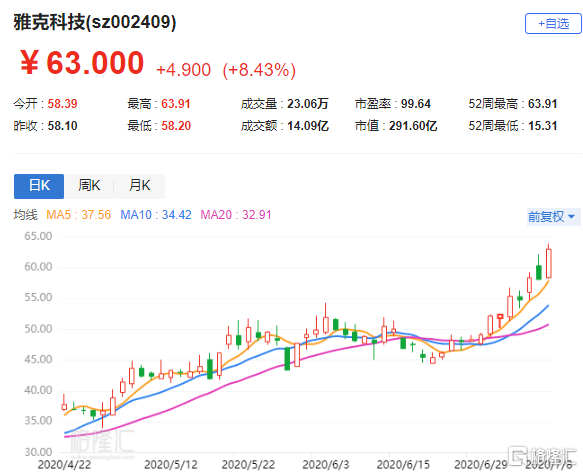Screen dimensions: 583x473
Task: Click the turnover value 14.09亿
Action: tap(308, 126)
